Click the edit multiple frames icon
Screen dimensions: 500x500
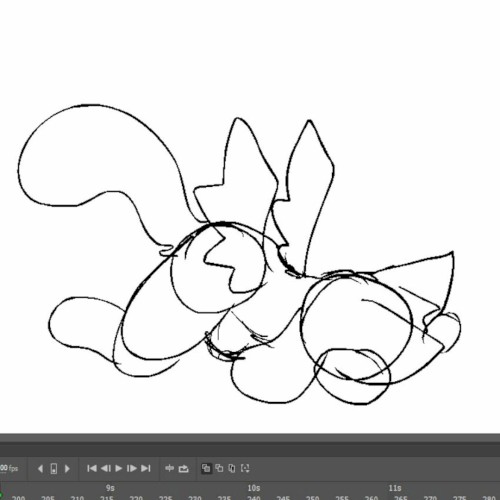[x=232, y=468]
